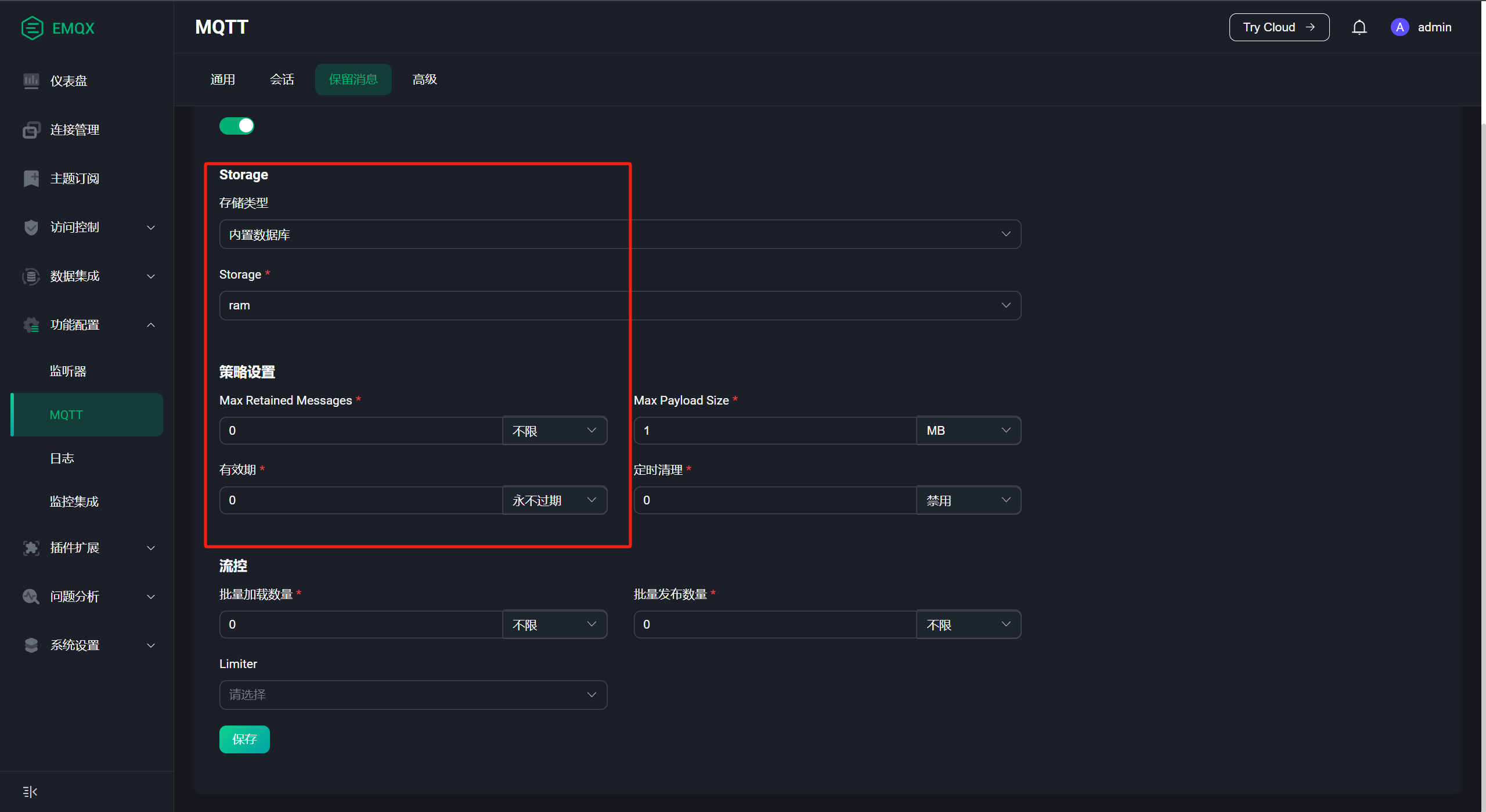Viewport: 1486px width, 812px height.
Task: Collapse the sidebar with bottom icon
Action: pos(30,792)
